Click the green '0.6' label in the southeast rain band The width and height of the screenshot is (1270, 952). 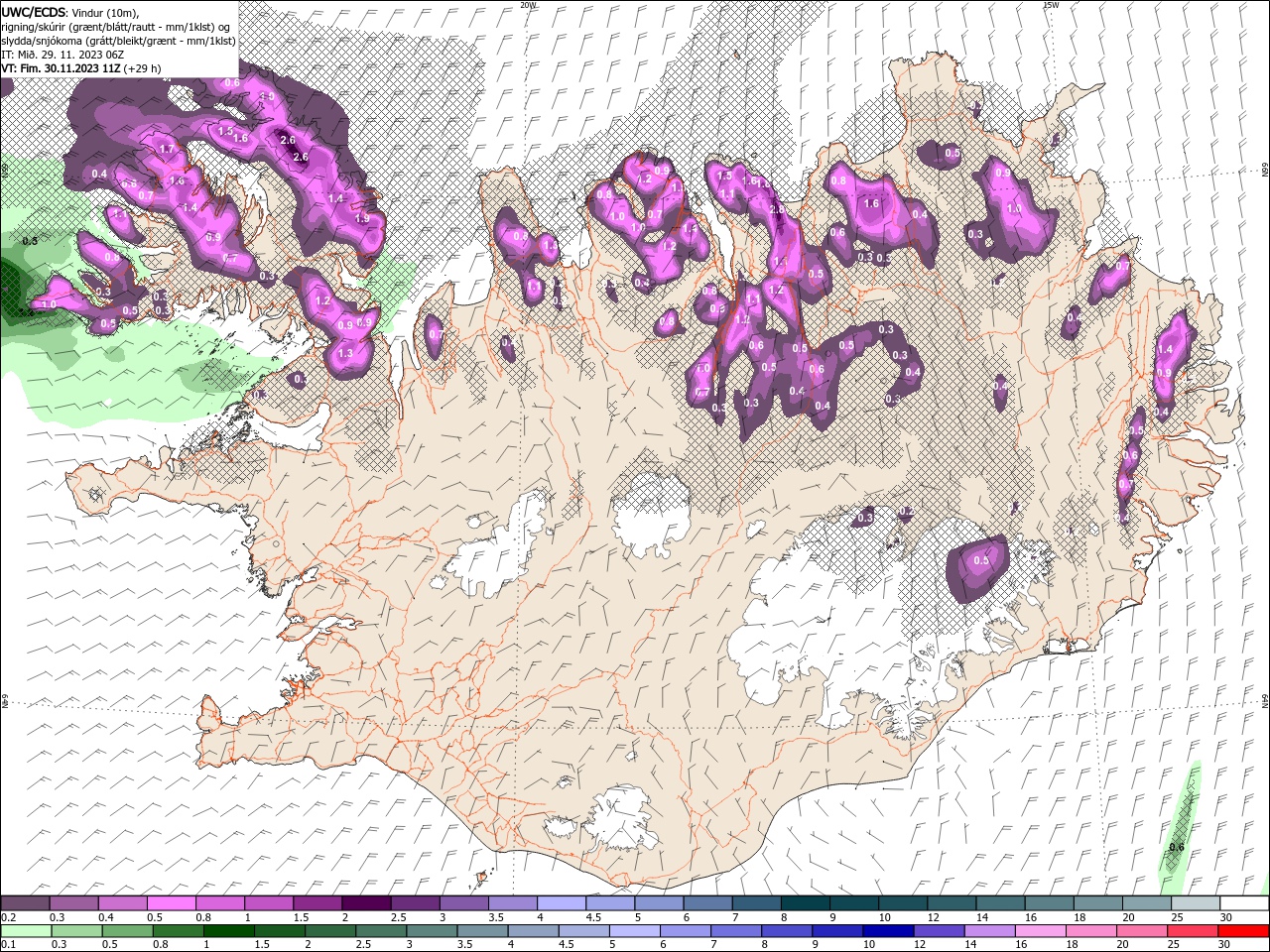(x=1177, y=847)
